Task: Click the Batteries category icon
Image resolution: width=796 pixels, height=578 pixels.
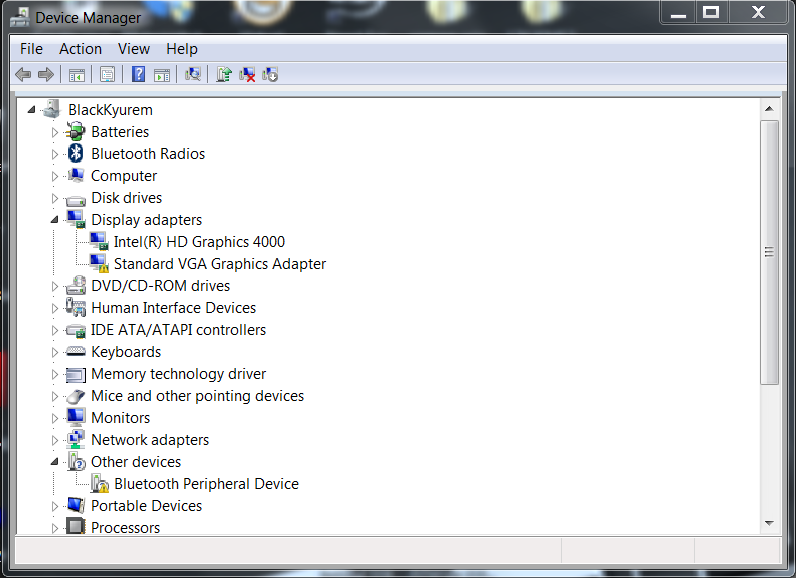Action: tap(76, 132)
